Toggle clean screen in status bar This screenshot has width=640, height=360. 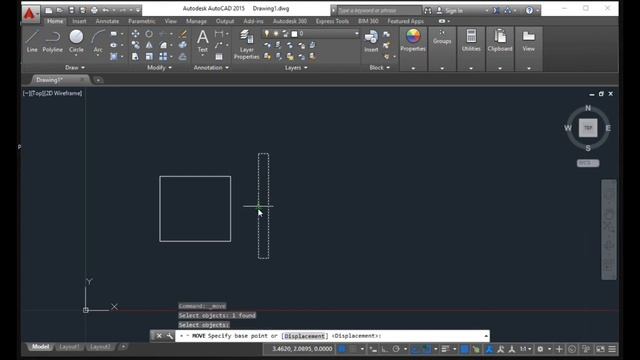pyautogui.click(x=600, y=349)
